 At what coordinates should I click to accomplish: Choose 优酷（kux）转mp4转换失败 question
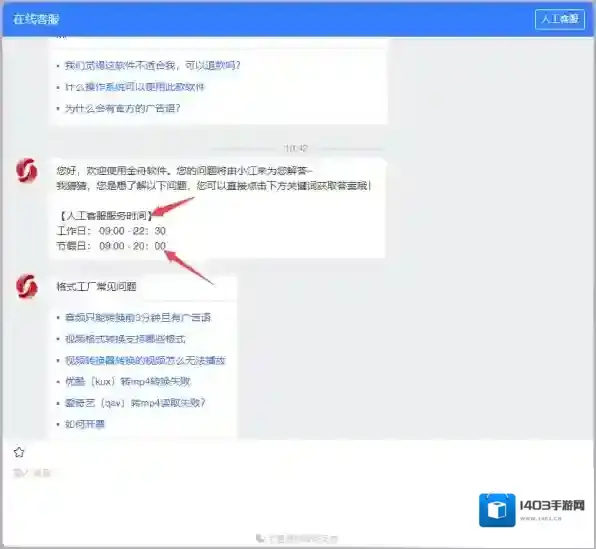pos(128,381)
